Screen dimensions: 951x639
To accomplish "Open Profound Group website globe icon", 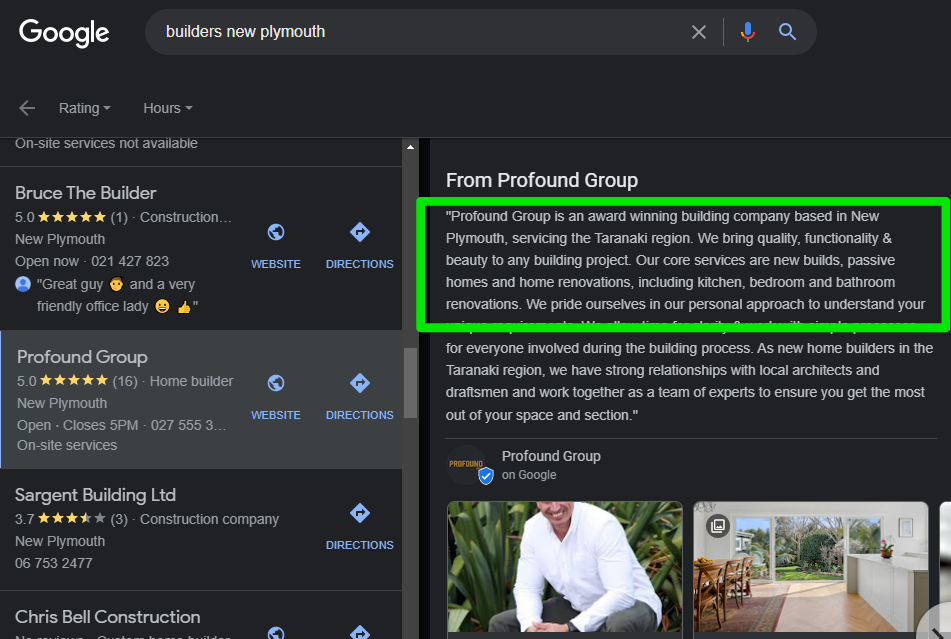I will pos(276,383).
